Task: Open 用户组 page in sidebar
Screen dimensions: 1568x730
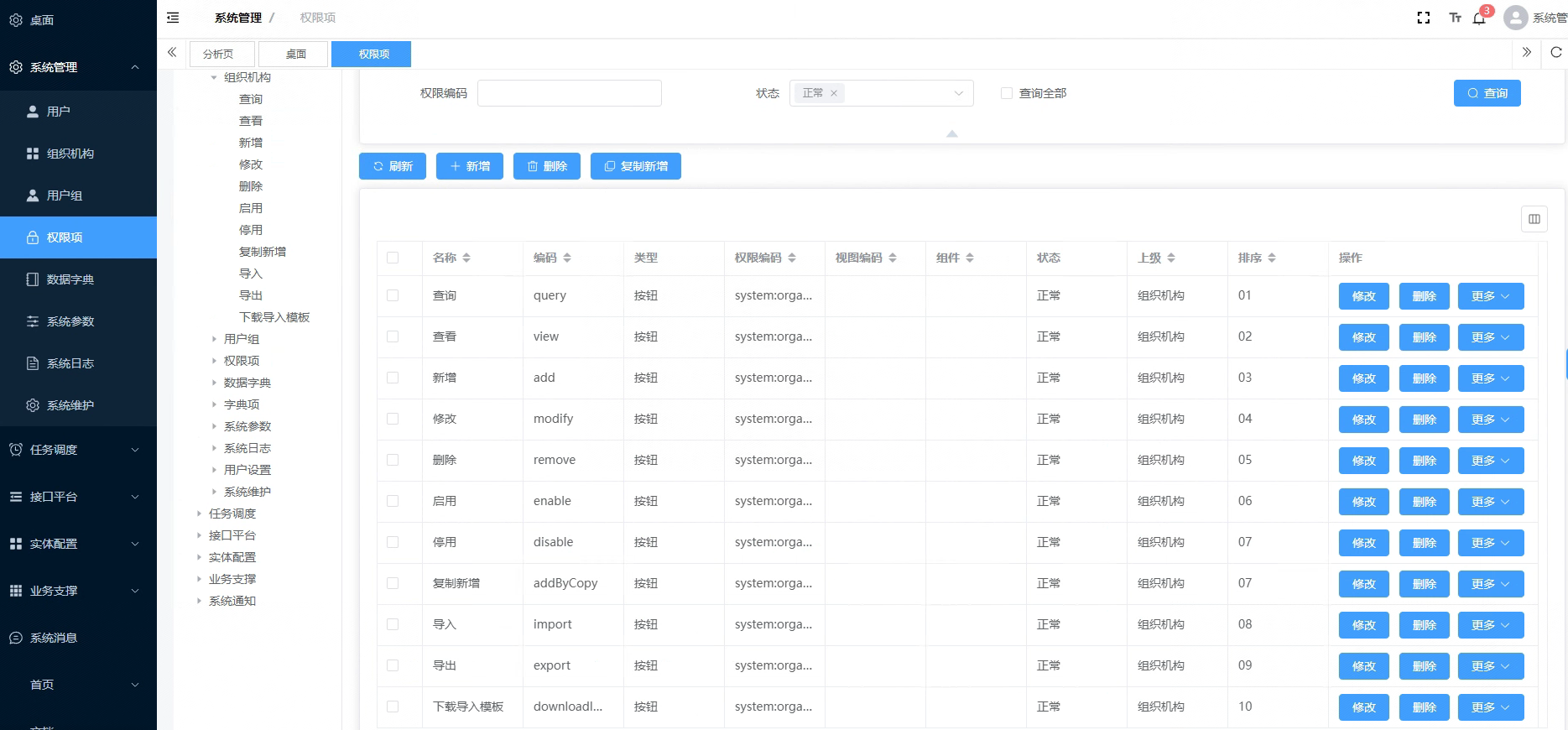Action: pos(78,196)
